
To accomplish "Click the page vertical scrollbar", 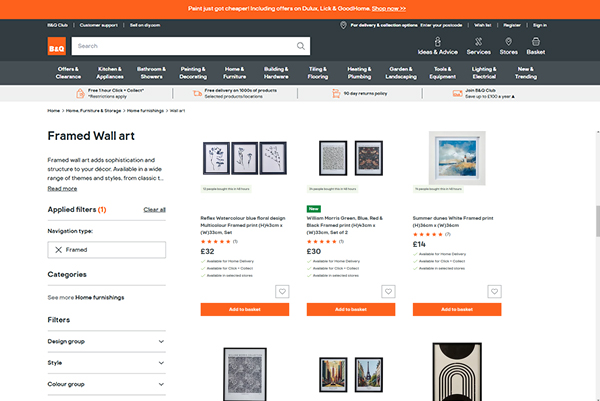I will 595,220.
